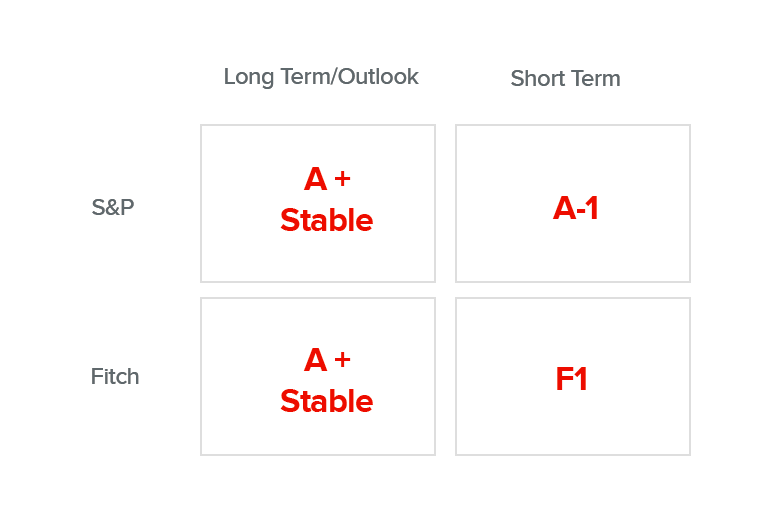Click the S&P row's A + rating text
The width and height of the screenshot is (774, 525).
[x=327, y=179]
